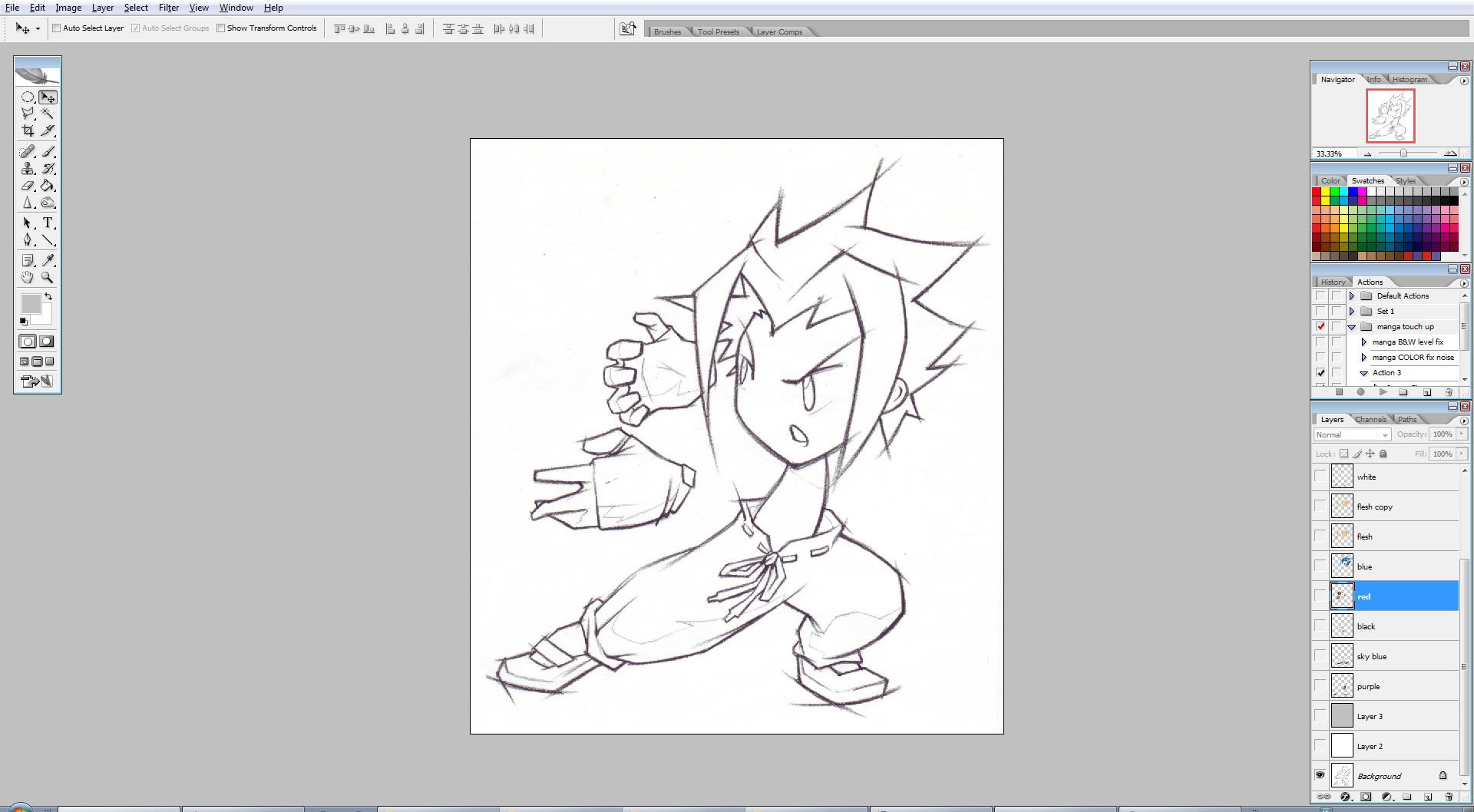Pick the Magic Wand tool
The image size is (1474, 812).
coord(48,114)
